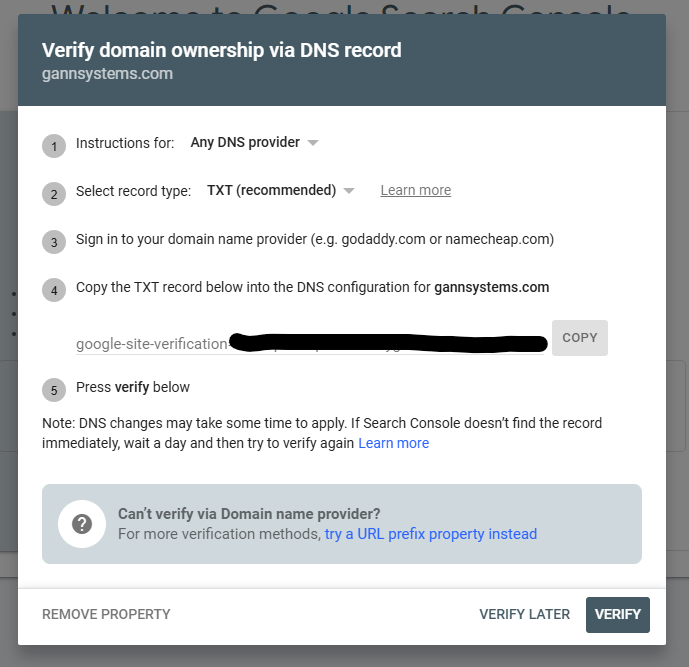The image size is (689, 667).
Task: Click REMOVE PROPERTY button
Action: point(106,614)
